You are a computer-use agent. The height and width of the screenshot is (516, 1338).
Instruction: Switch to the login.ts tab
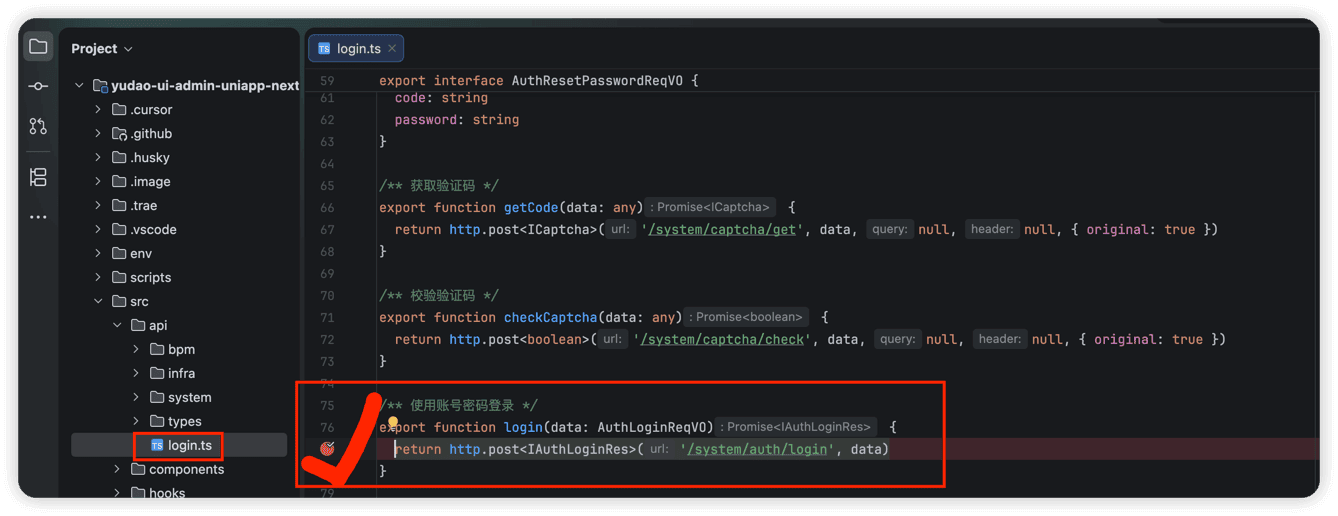point(355,48)
